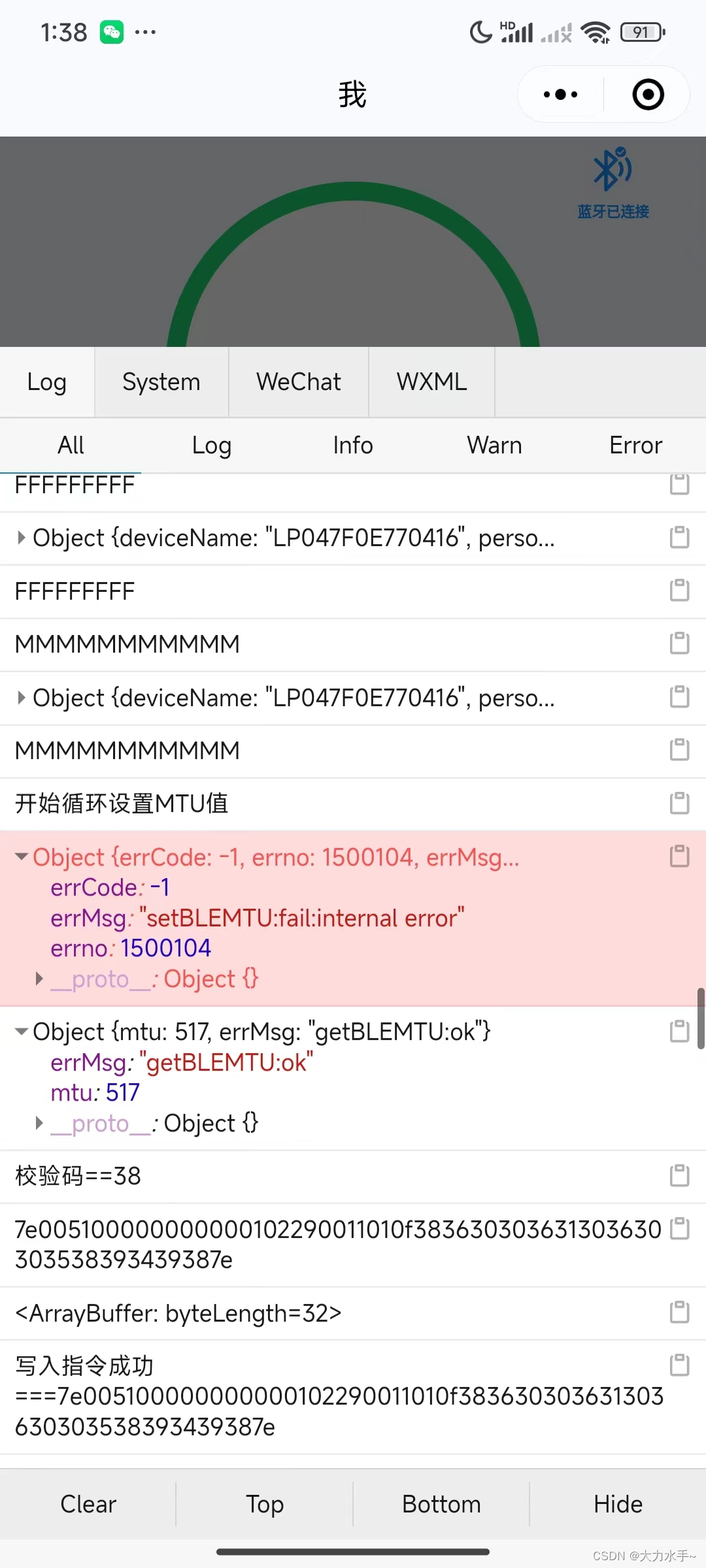Copy the 7e0051 hex string log entry
The image size is (706, 1568).
(679, 1229)
